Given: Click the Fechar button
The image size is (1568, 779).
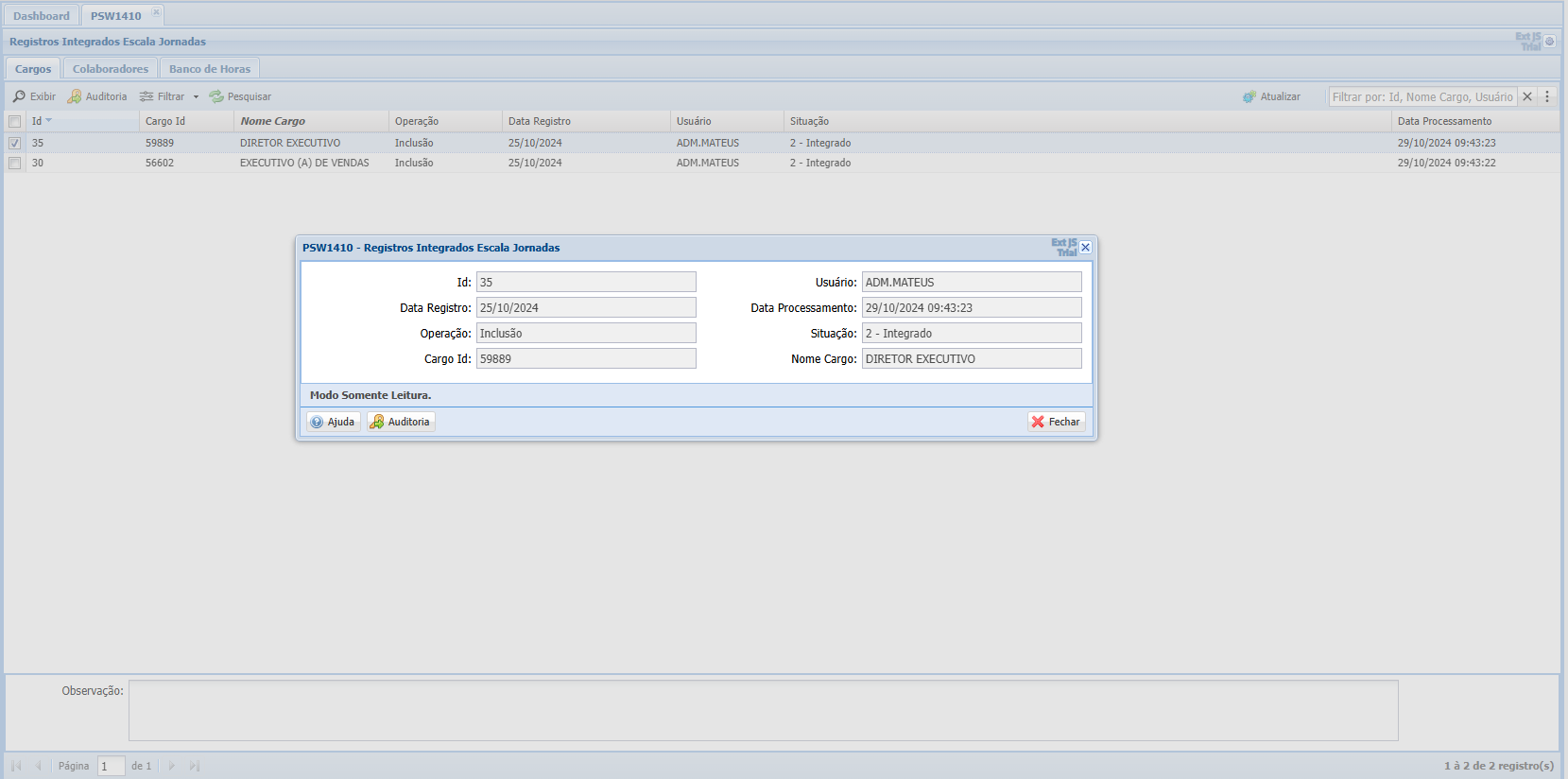Looking at the screenshot, I should [x=1056, y=422].
